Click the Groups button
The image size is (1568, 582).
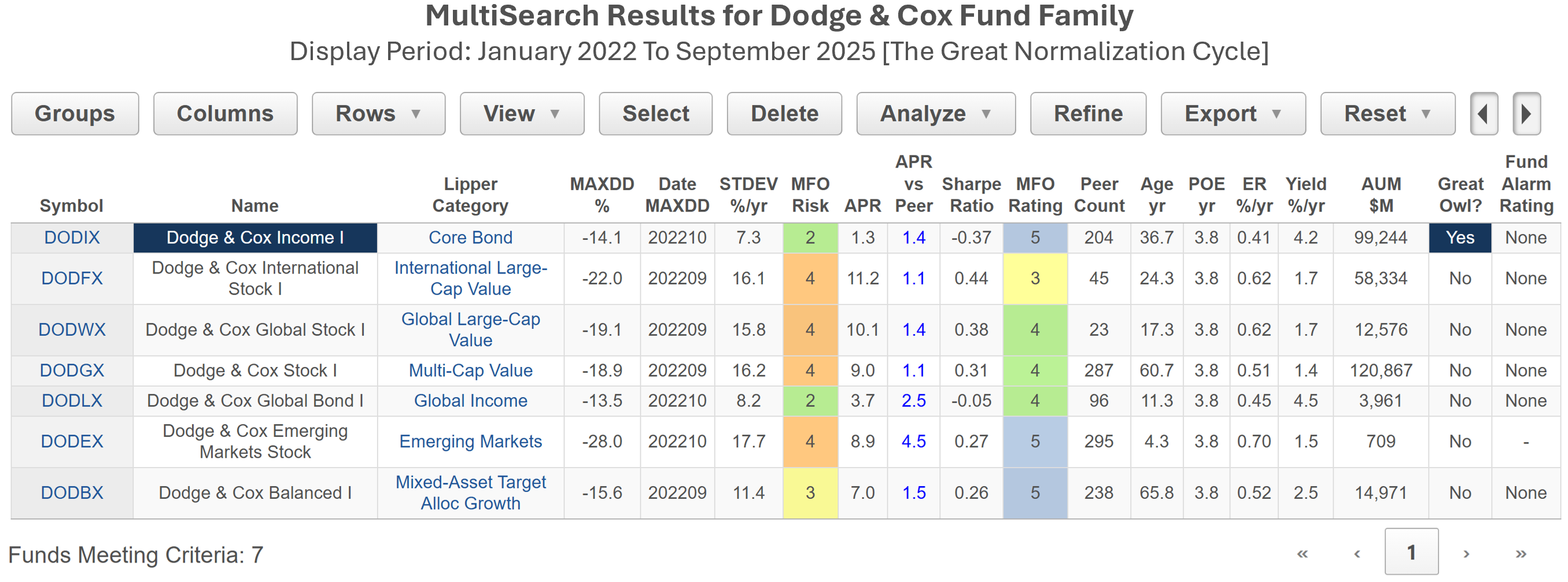(x=75, y=114)
